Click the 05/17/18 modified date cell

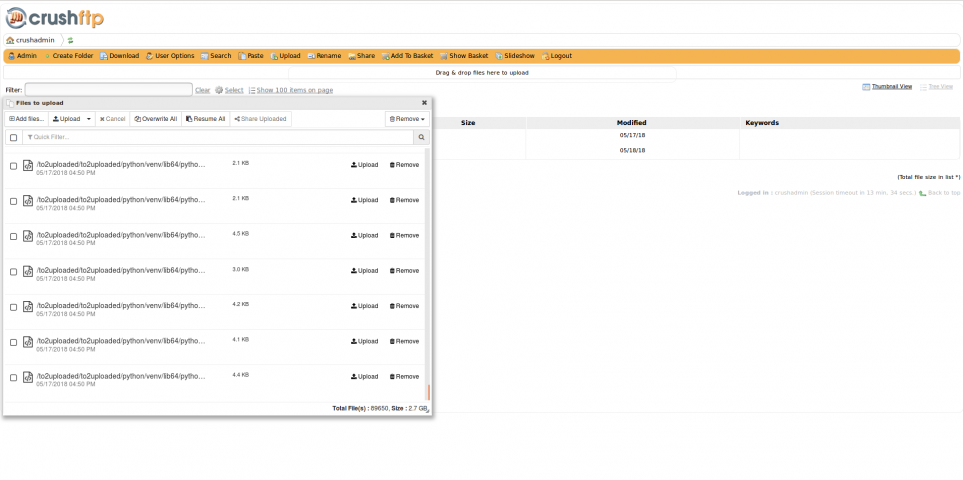click(632, 136)
